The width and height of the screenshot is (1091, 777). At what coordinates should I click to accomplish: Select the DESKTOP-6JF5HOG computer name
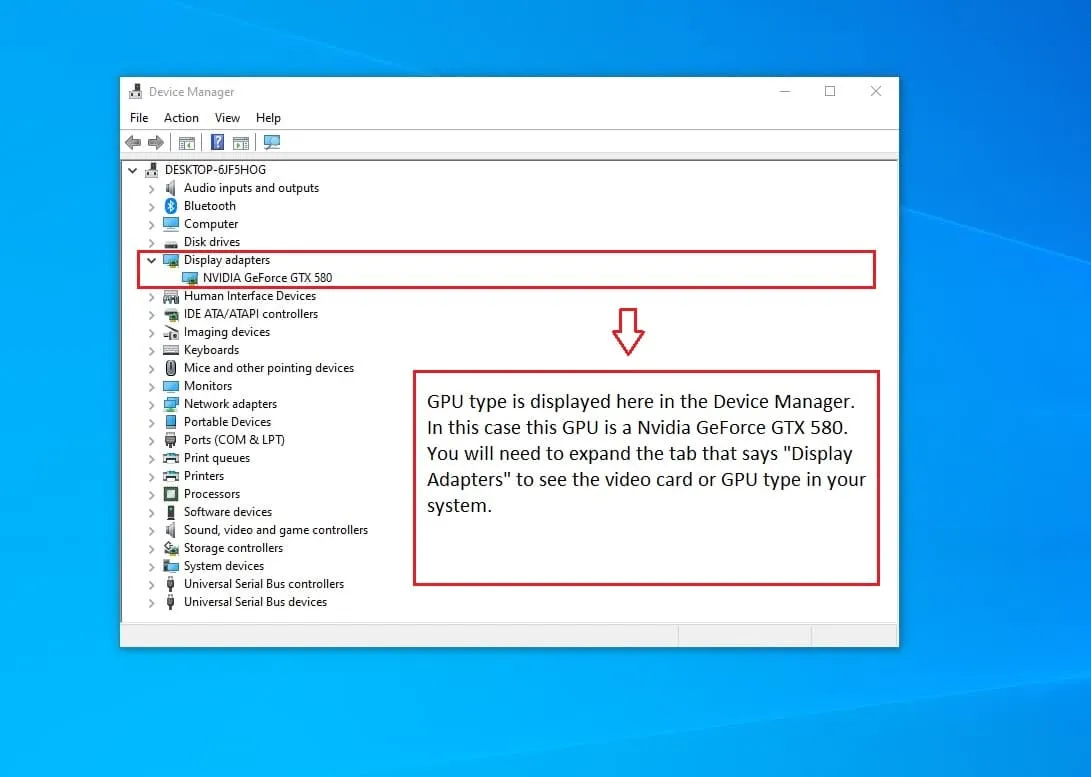click(216, 170)
